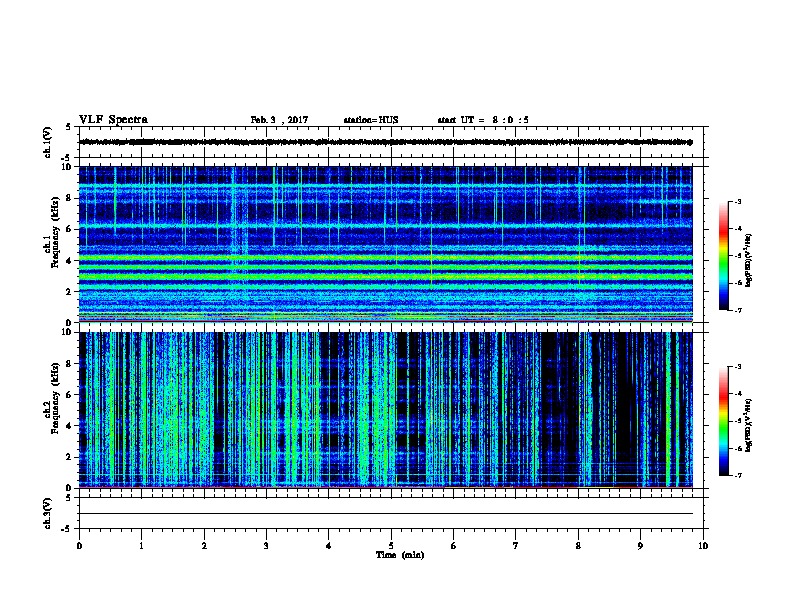Click the "-3" tick on ch.1 color bar
The width and height of the screenshot is (792, 612).
click(737, 201)
